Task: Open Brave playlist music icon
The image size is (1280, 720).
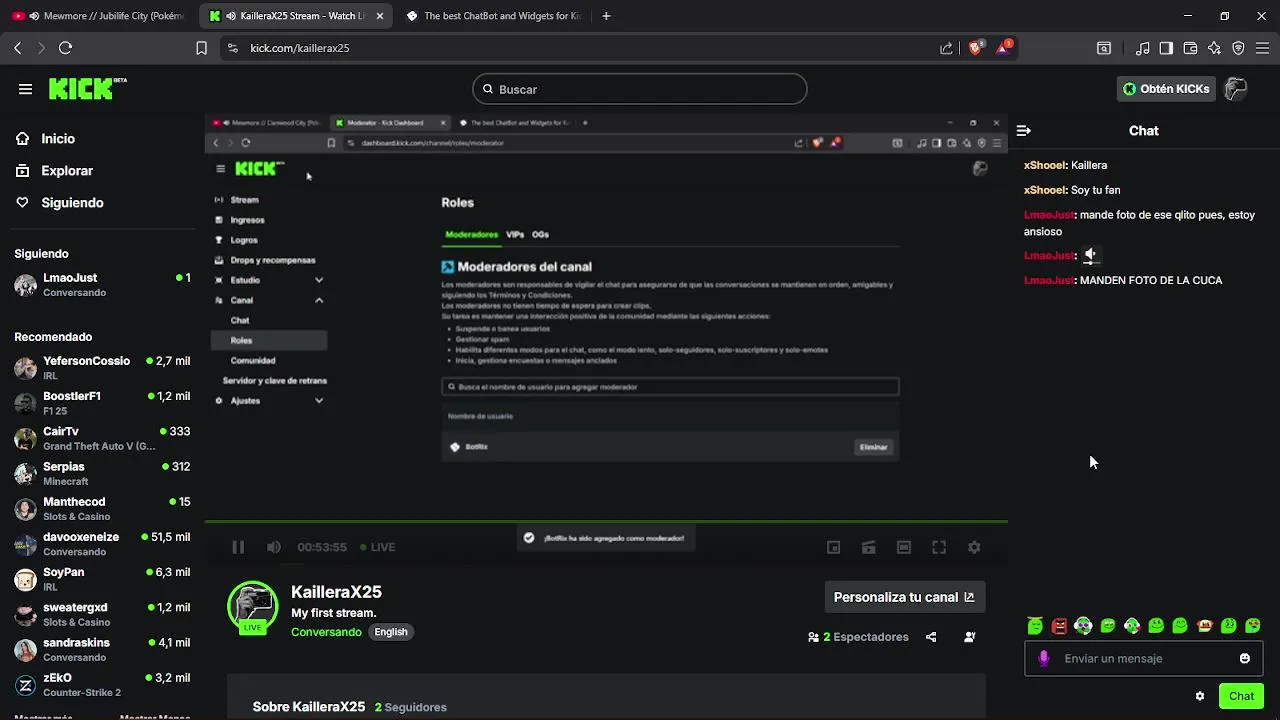Action: [x=1142, y=48]
